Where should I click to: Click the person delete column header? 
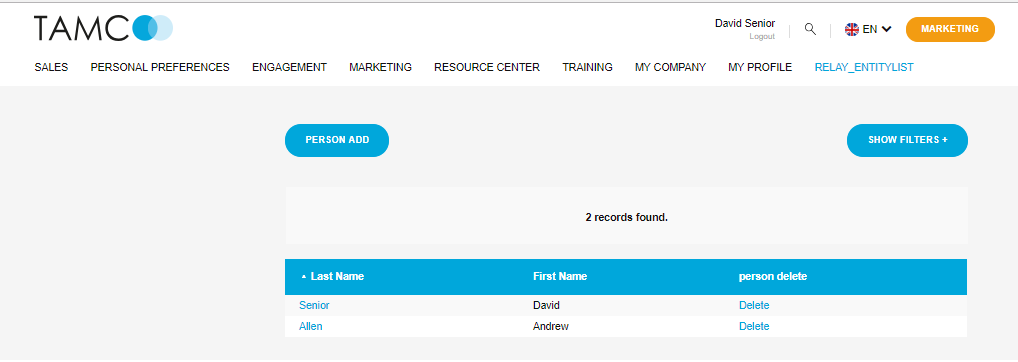tap(773, 276)
